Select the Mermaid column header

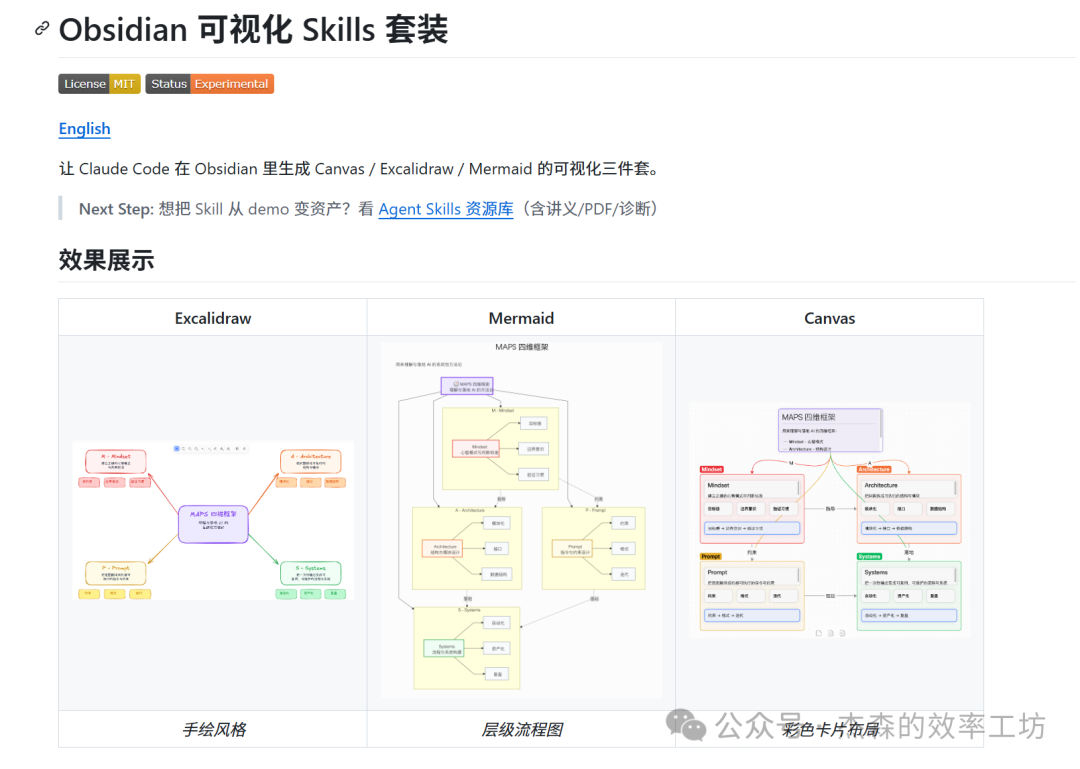tap(521, 318)
